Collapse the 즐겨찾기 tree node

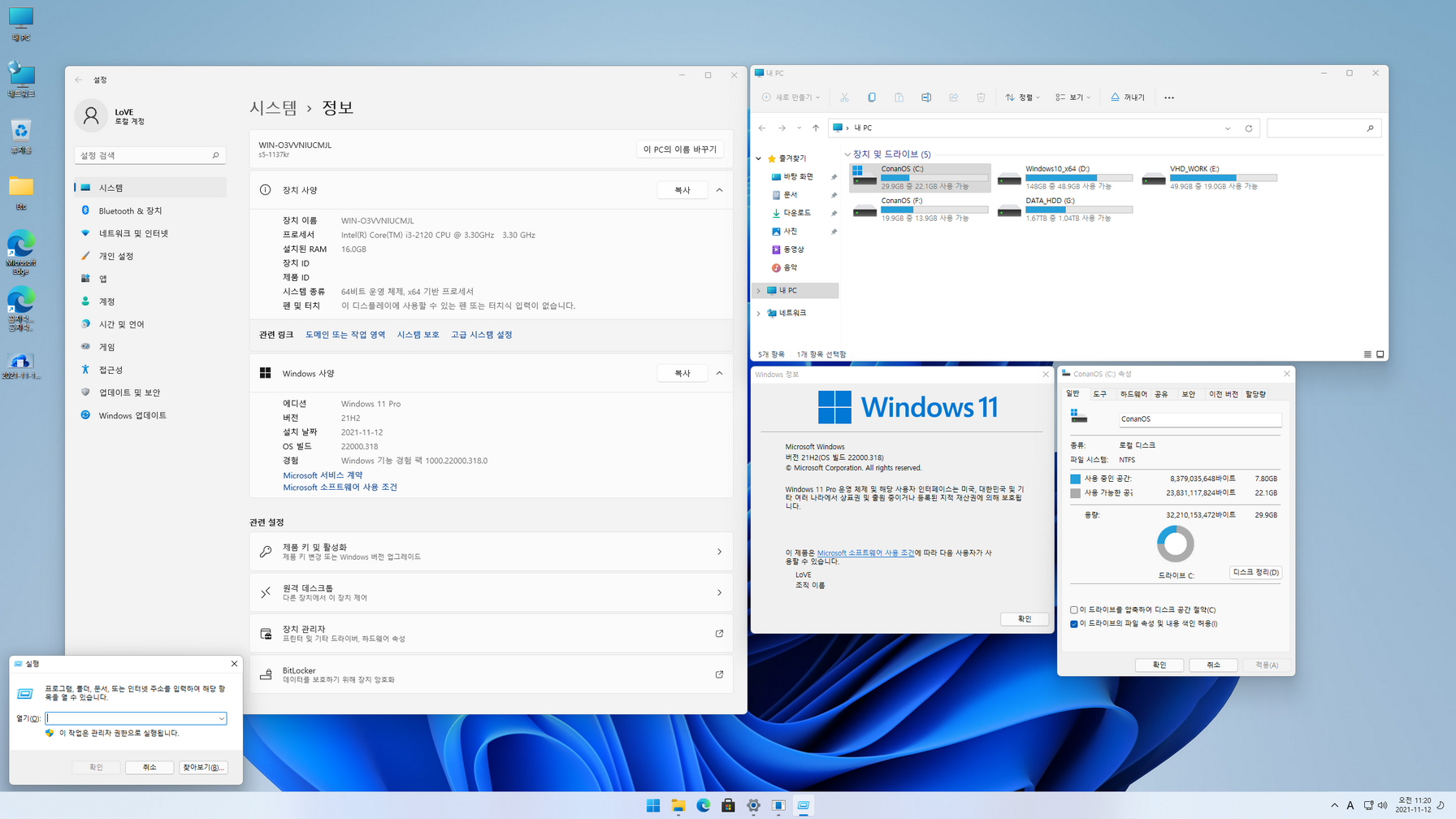click(x=759, y=158)
